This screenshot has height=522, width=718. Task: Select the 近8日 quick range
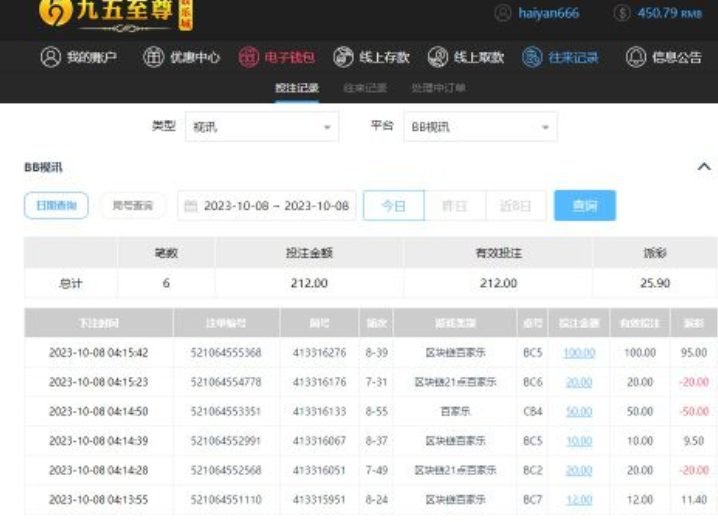coord(516,206)
